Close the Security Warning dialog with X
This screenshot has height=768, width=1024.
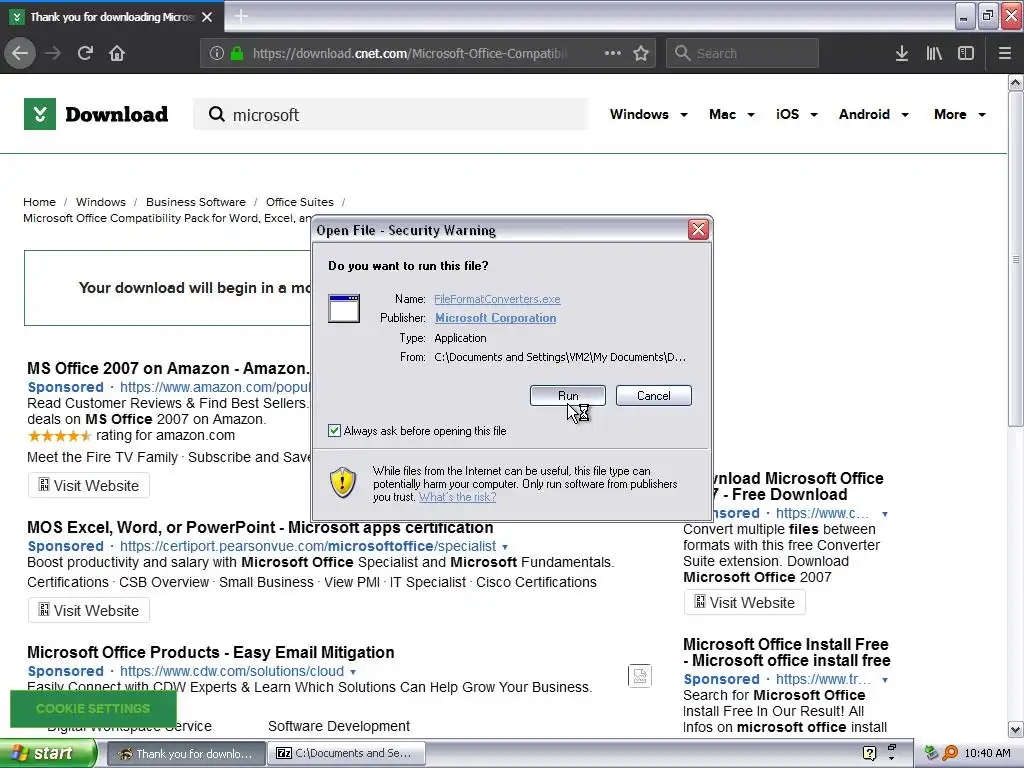[698, 229]
